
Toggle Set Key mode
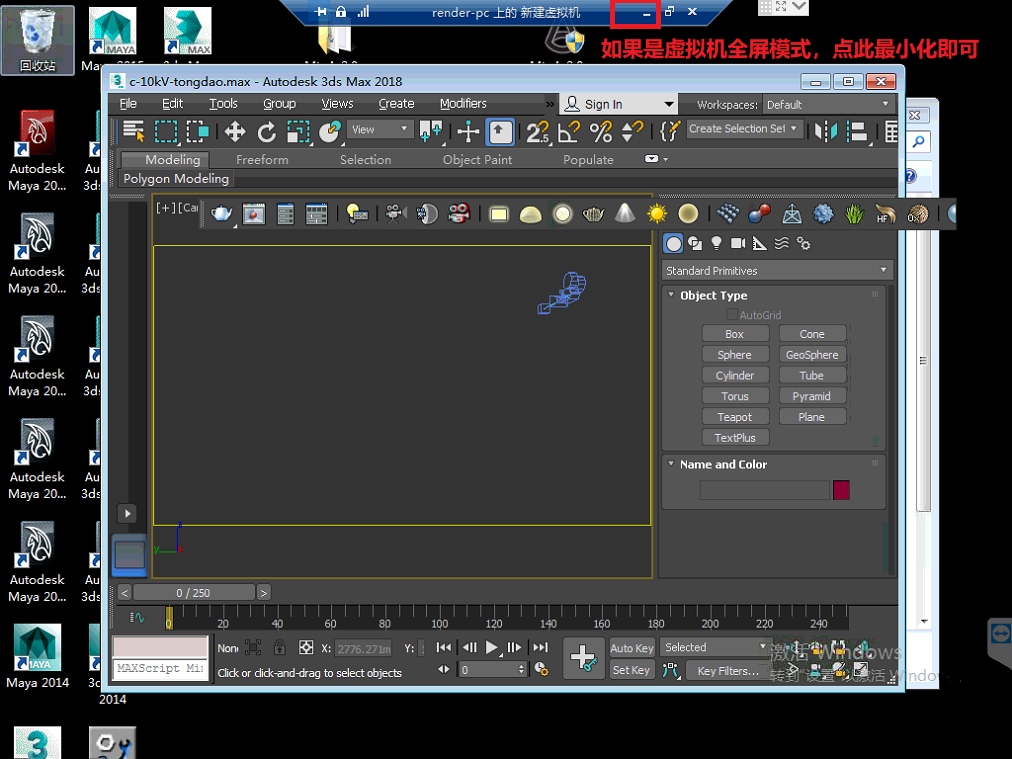tap(632, 670)
